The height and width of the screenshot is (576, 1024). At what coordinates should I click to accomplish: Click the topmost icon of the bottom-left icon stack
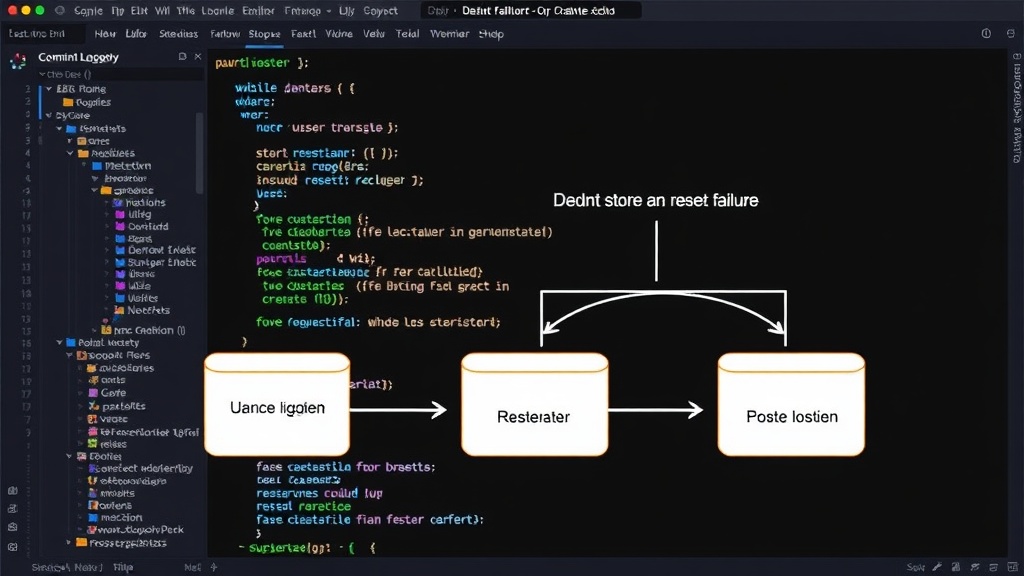(12, 490)
